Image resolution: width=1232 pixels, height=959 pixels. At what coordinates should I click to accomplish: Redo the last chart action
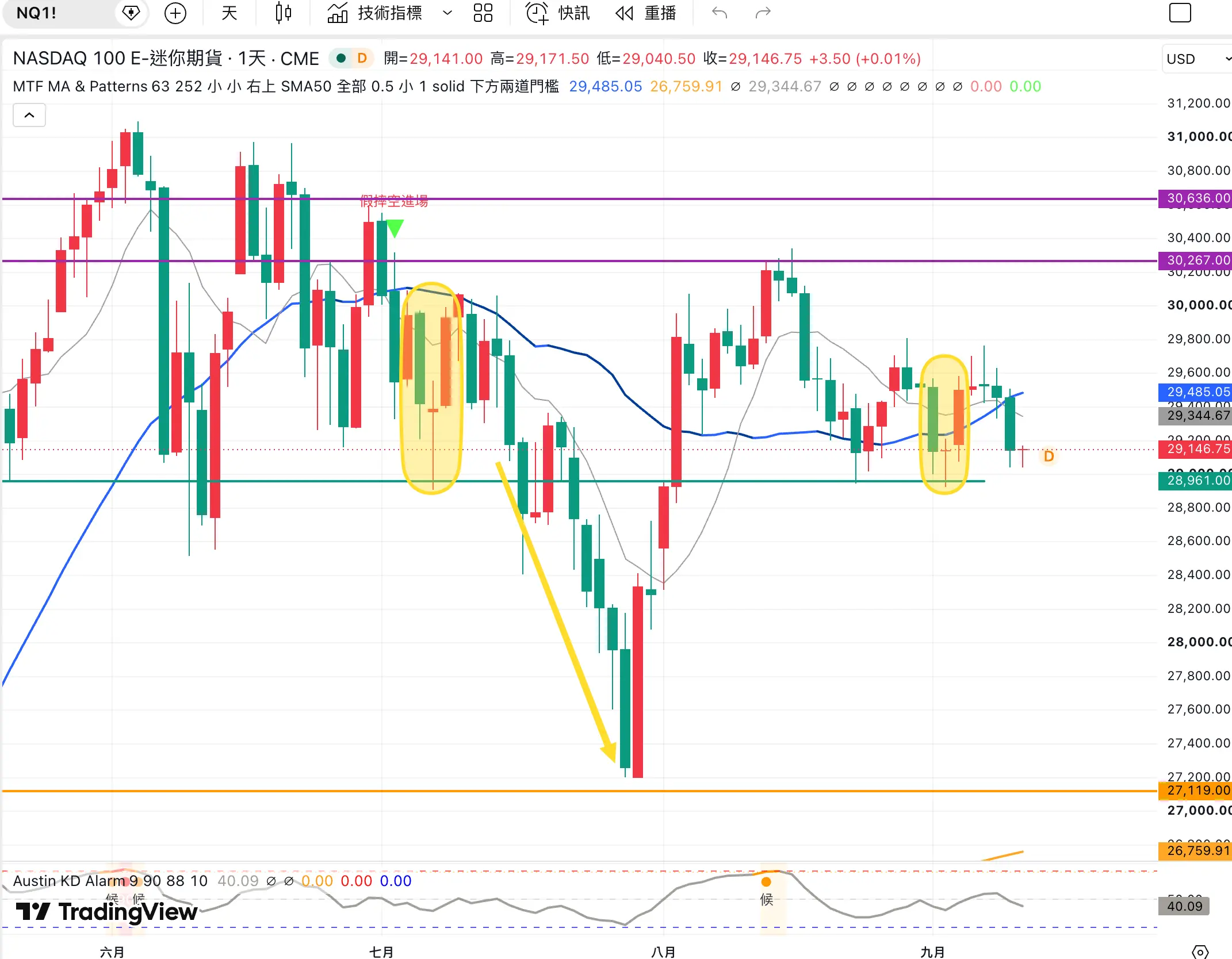[763, 13]
